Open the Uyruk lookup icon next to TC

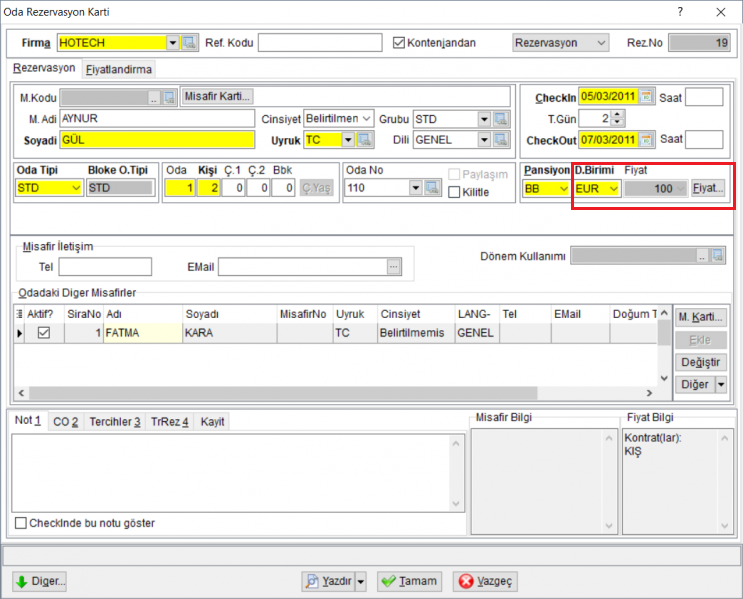tap(364, 140)
